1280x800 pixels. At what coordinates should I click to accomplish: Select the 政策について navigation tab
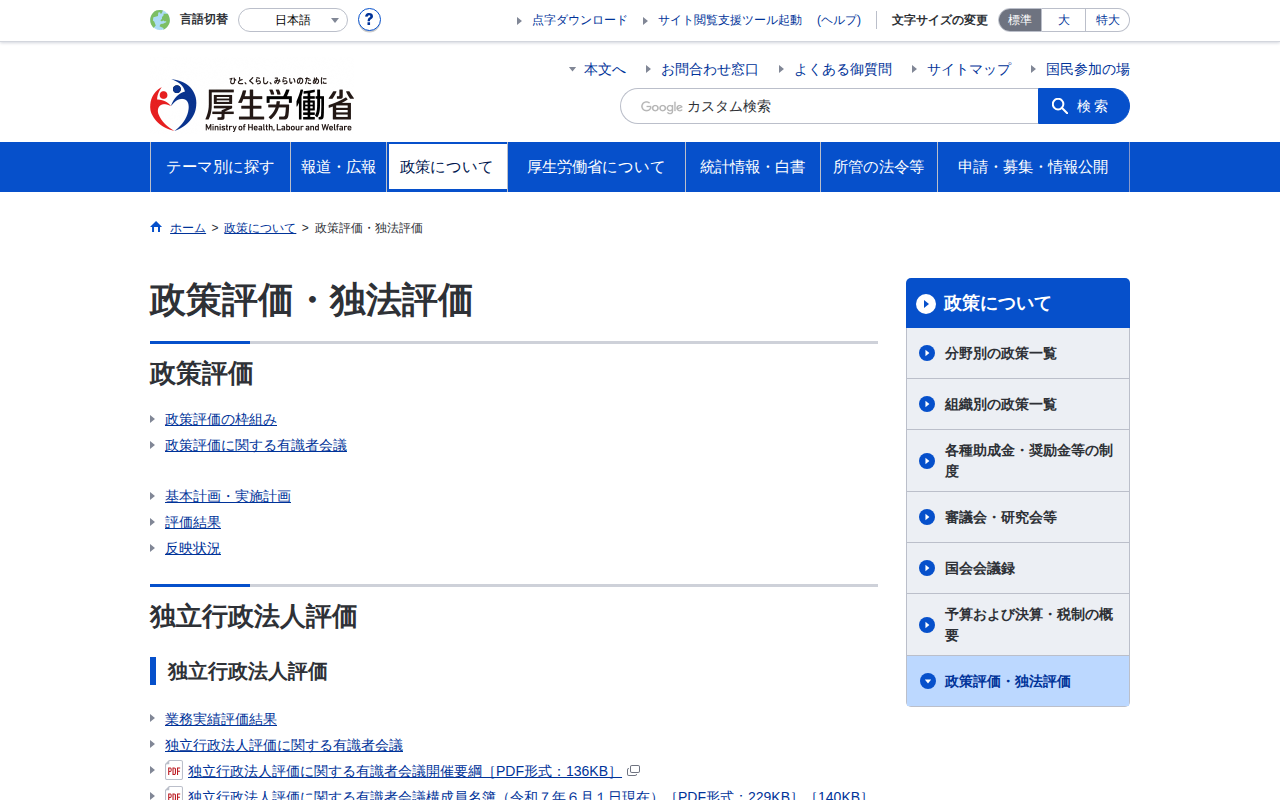447,167
